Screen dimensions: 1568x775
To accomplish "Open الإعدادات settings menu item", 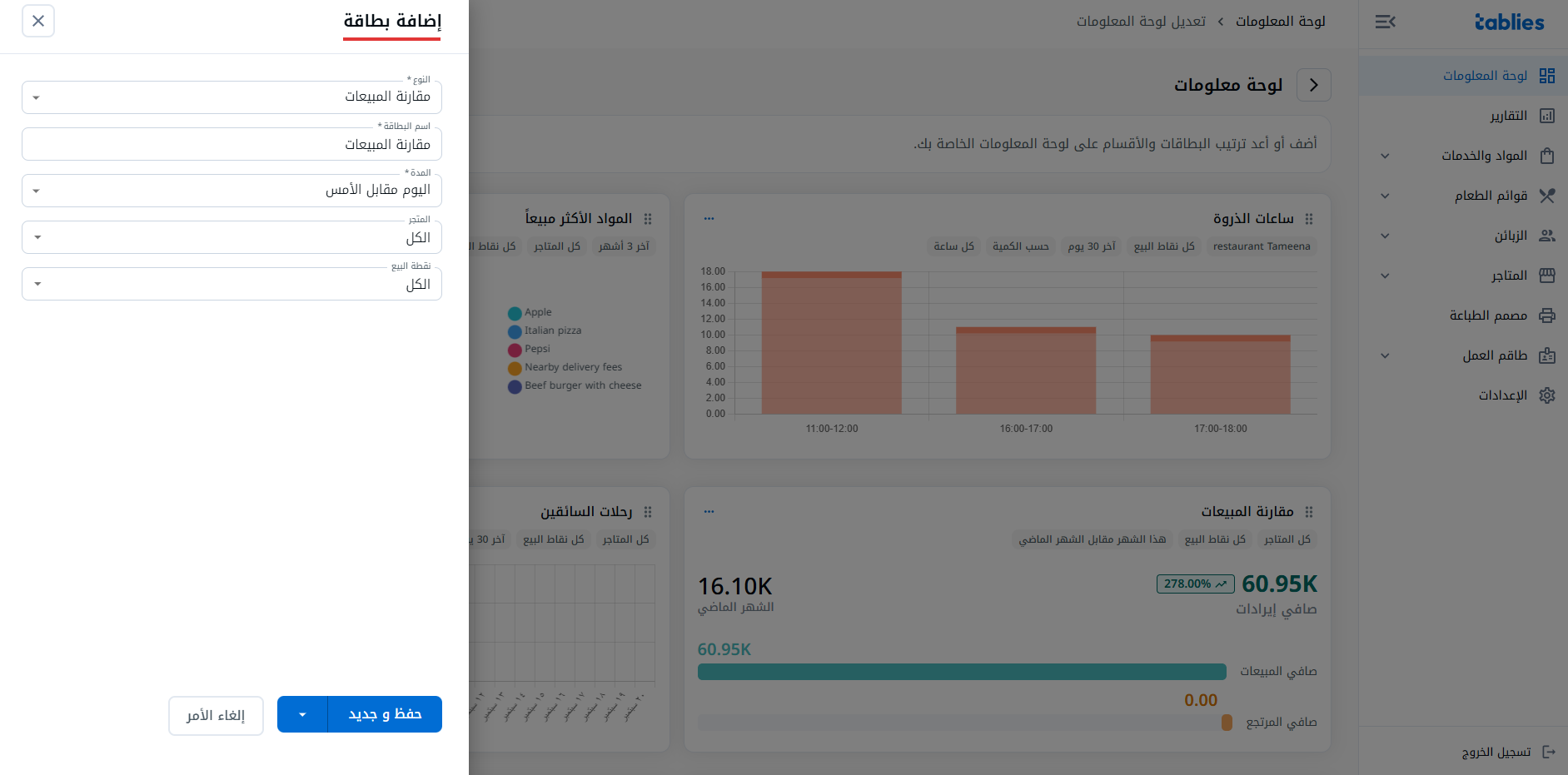I will tap(1463, 395).
